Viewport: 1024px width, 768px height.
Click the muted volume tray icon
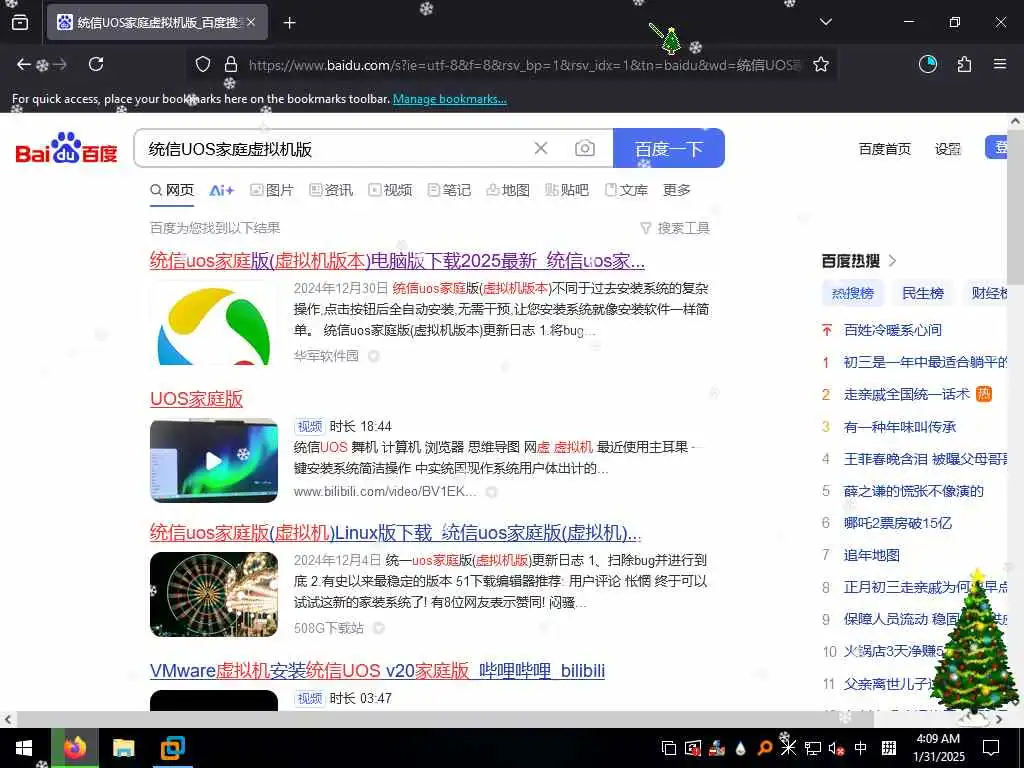pyautogui.click(x=835, y=748)
